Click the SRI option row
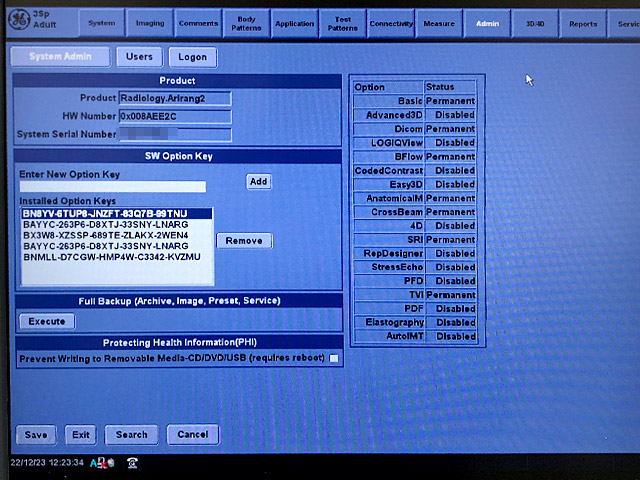Screen dimensions: 640x480 tap(415, 240)
